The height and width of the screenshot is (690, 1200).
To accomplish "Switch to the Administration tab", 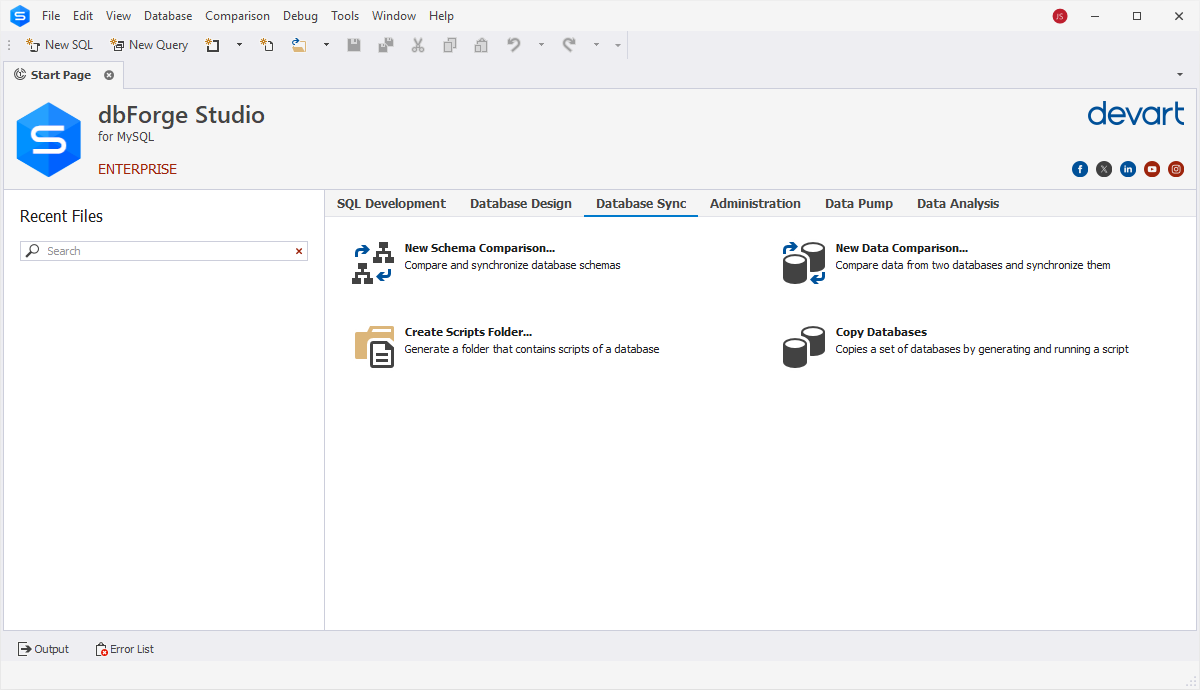I will 755,203.
